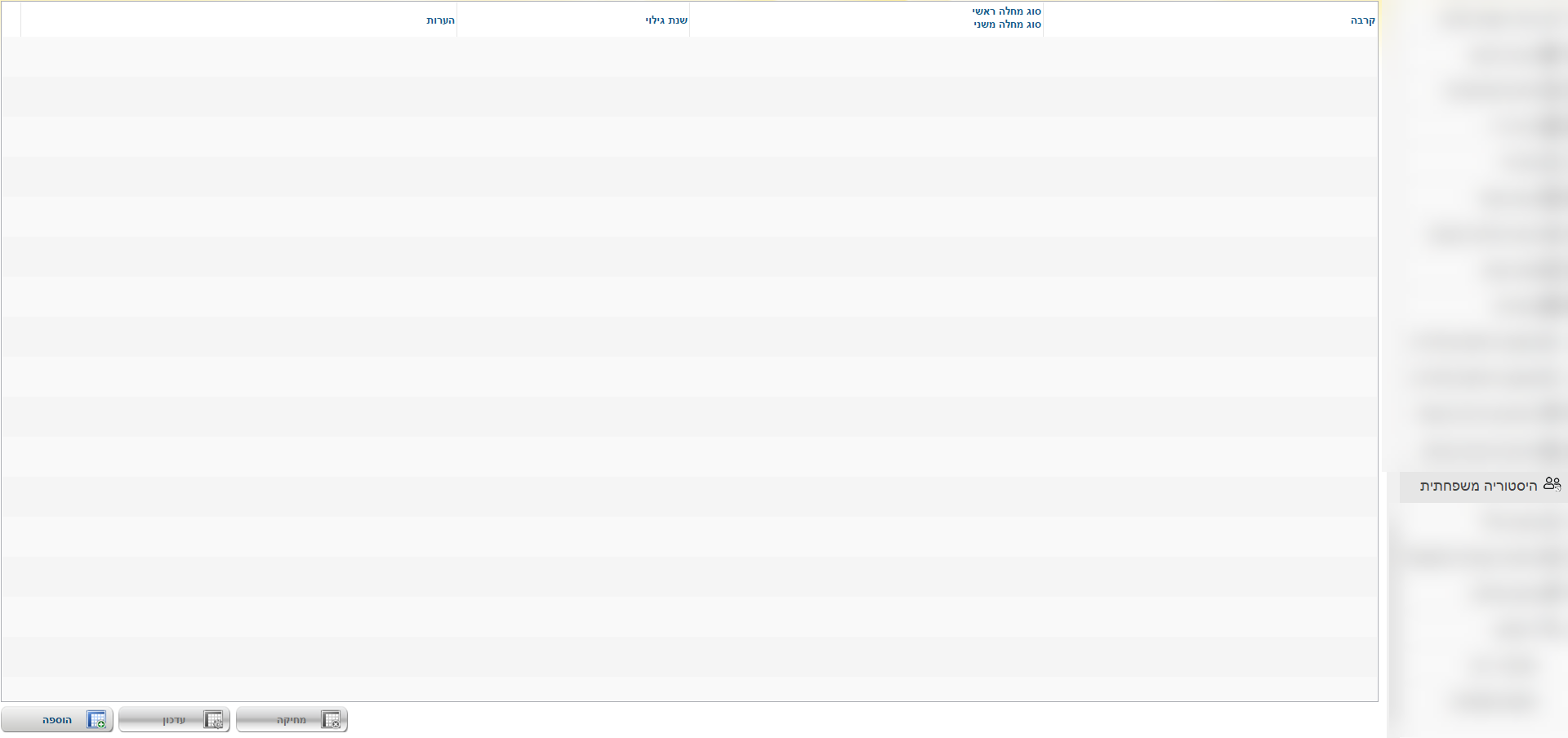The width and height of the screenshot is (1568, 738).
Task: Click the first-row cell under הערות
Action: pos(238,57)
